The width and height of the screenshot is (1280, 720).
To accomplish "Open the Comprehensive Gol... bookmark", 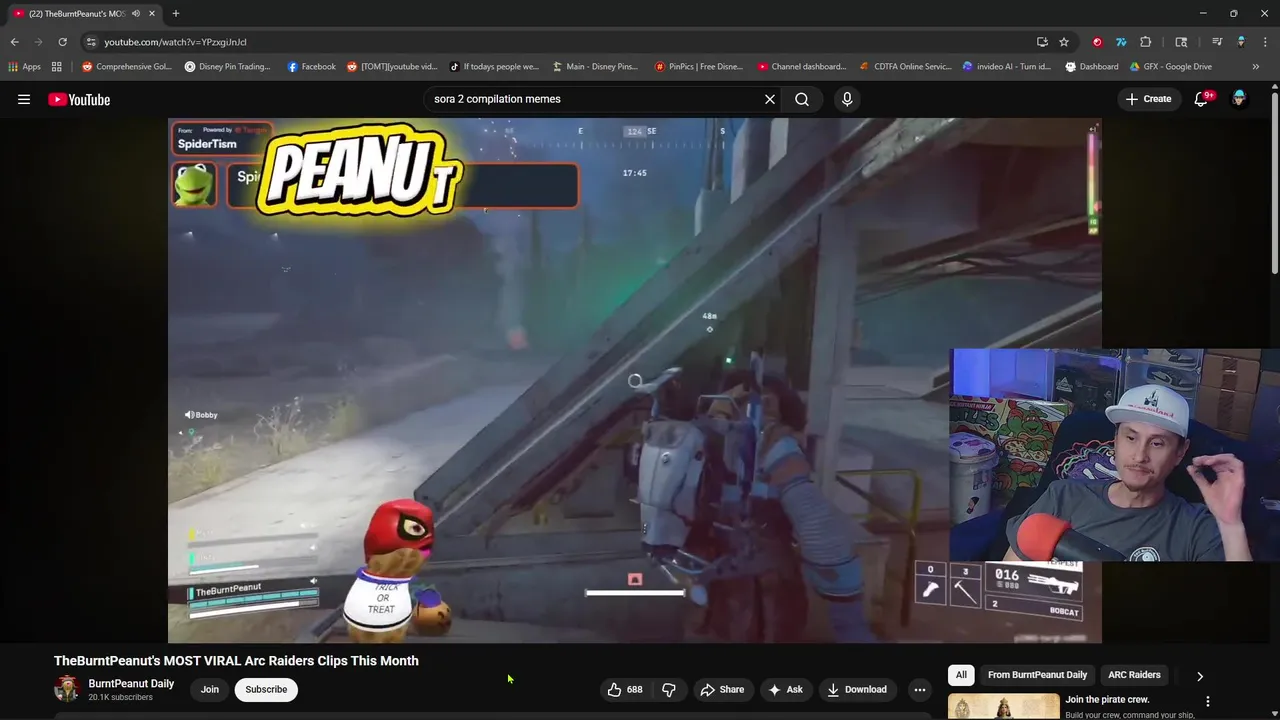I will pos(127,67).
